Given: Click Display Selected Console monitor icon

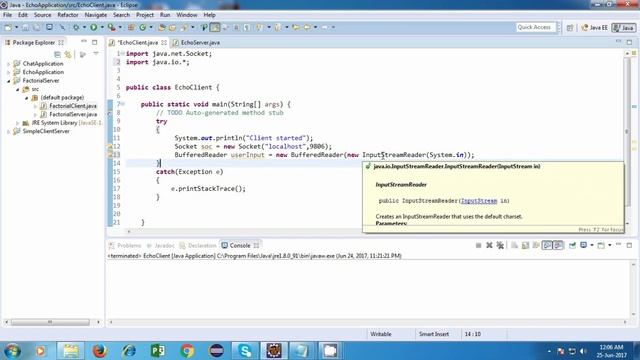Looking at the screenshot, I should [584, 245].
